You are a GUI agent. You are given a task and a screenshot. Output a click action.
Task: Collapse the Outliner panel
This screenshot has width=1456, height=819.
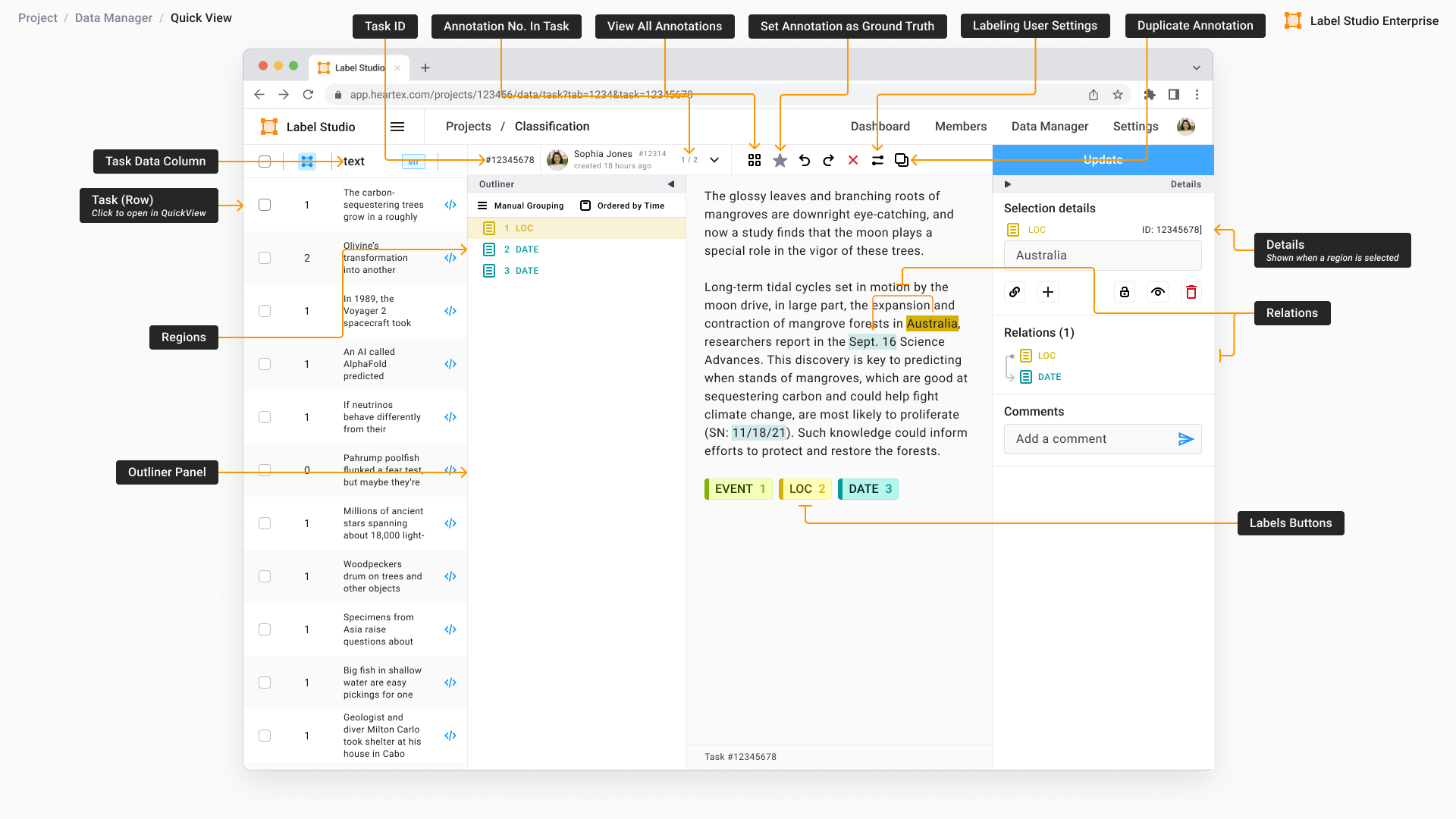click(x=671, y=184)
